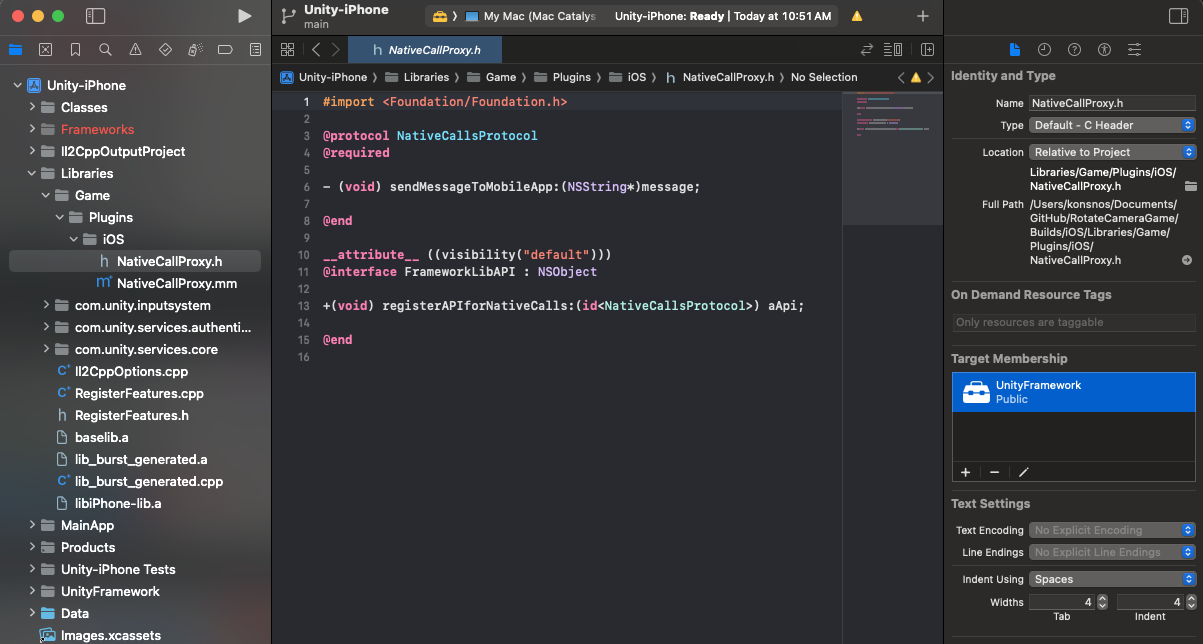Expand the Classes folder
1203x644 pixels.
[32, 107]
